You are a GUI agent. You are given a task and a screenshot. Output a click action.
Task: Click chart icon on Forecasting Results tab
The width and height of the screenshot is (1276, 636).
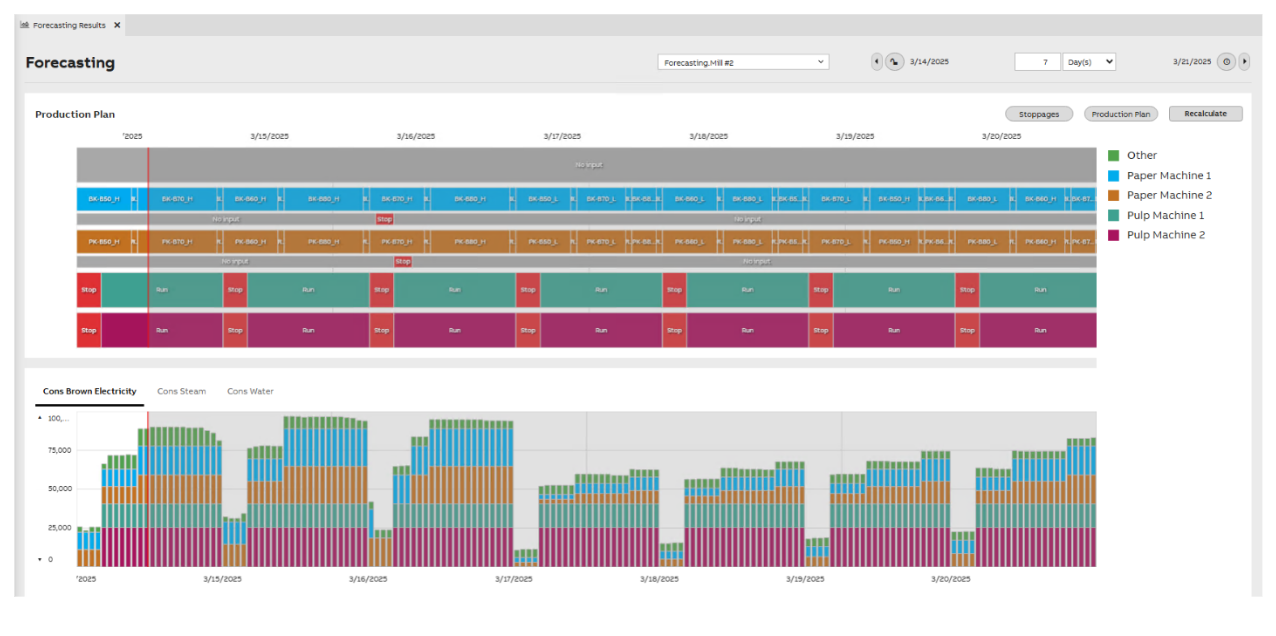point(25,25)
